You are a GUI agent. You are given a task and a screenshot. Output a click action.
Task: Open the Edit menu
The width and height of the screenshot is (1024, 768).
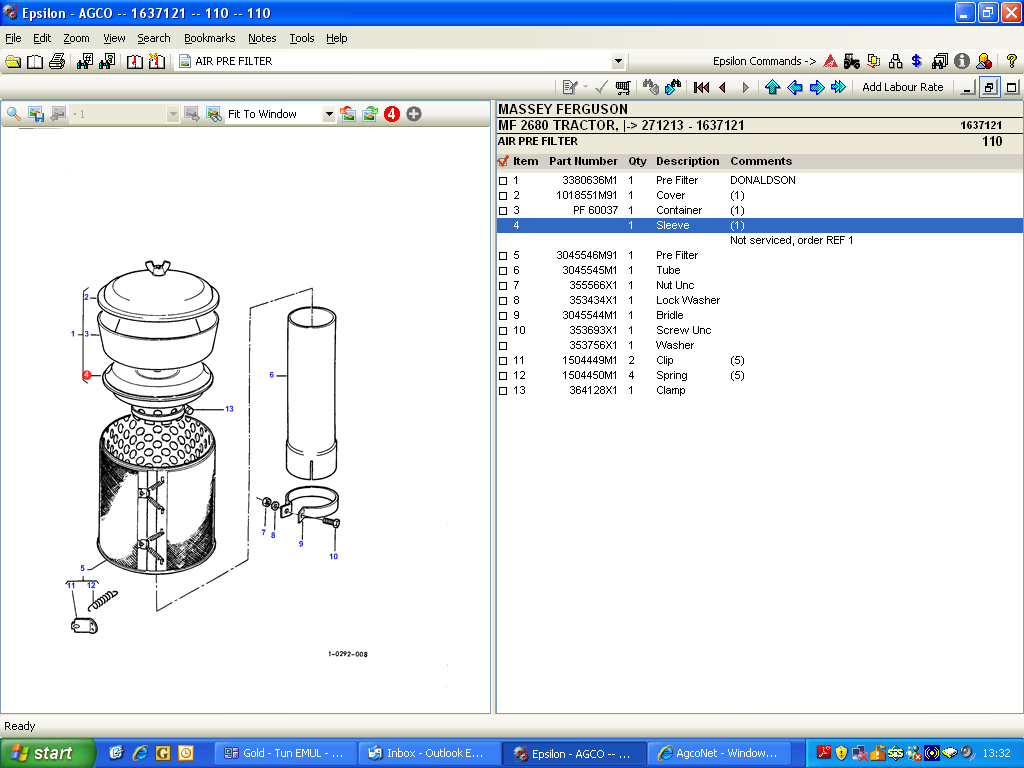click(42, 39)
